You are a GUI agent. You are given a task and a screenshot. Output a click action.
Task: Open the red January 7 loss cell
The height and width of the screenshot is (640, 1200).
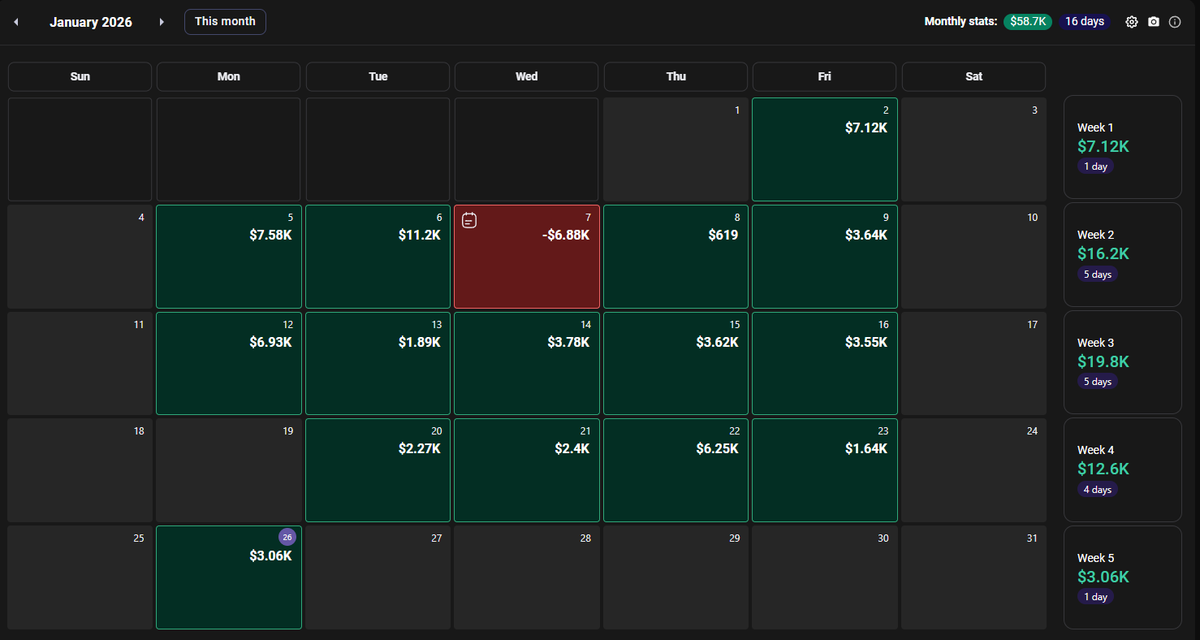[x=527, y=257]
